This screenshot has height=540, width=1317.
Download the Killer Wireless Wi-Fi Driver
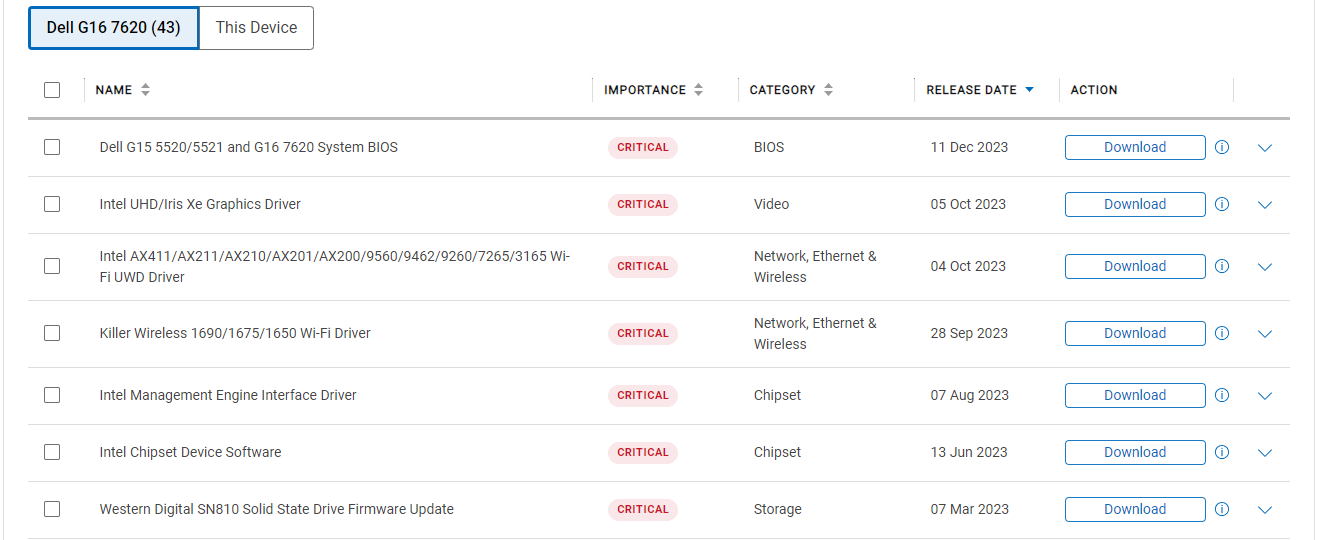(1135, 333)
